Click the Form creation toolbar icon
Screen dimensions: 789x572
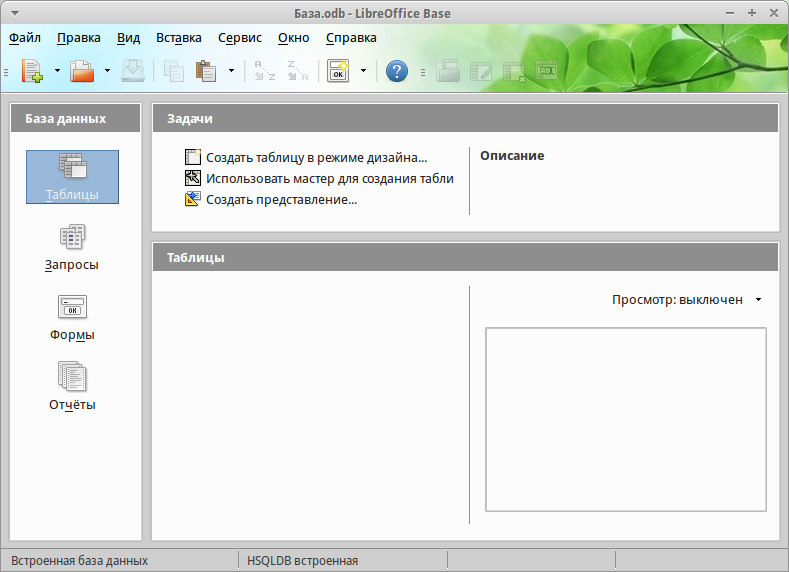coord(338,71)
